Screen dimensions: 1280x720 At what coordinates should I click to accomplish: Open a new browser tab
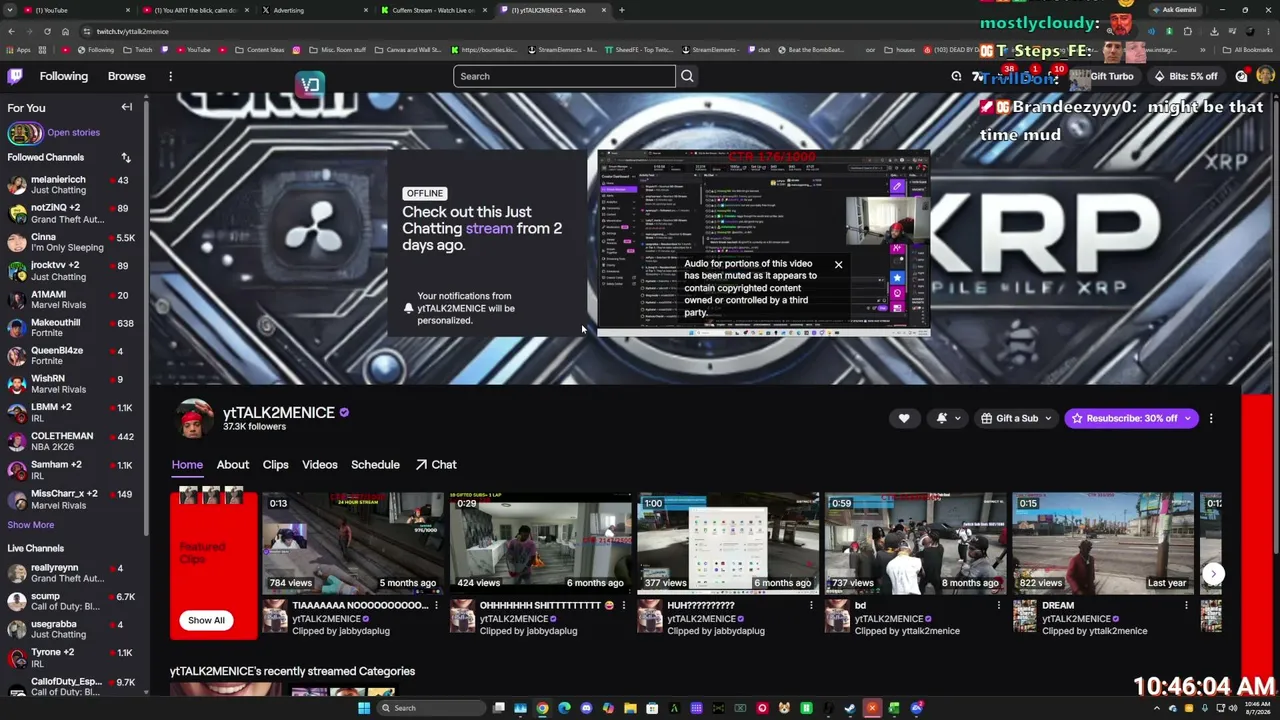(x=622, y=10)
